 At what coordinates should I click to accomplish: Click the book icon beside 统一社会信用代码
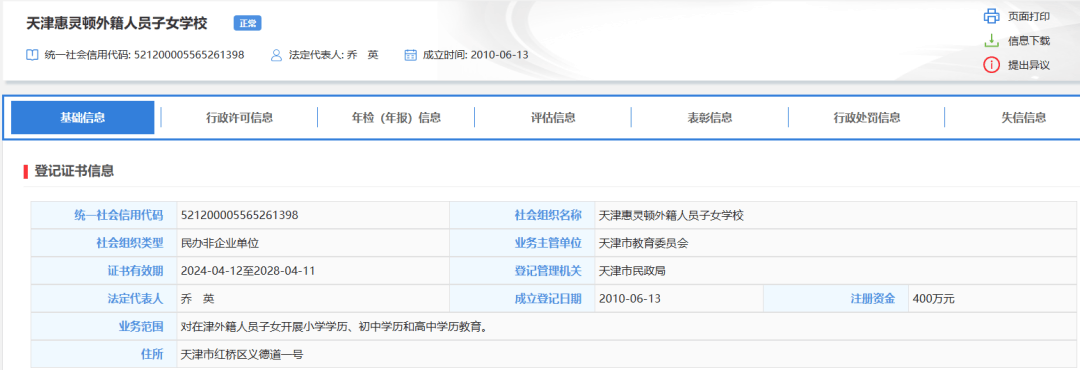point(31,54)
